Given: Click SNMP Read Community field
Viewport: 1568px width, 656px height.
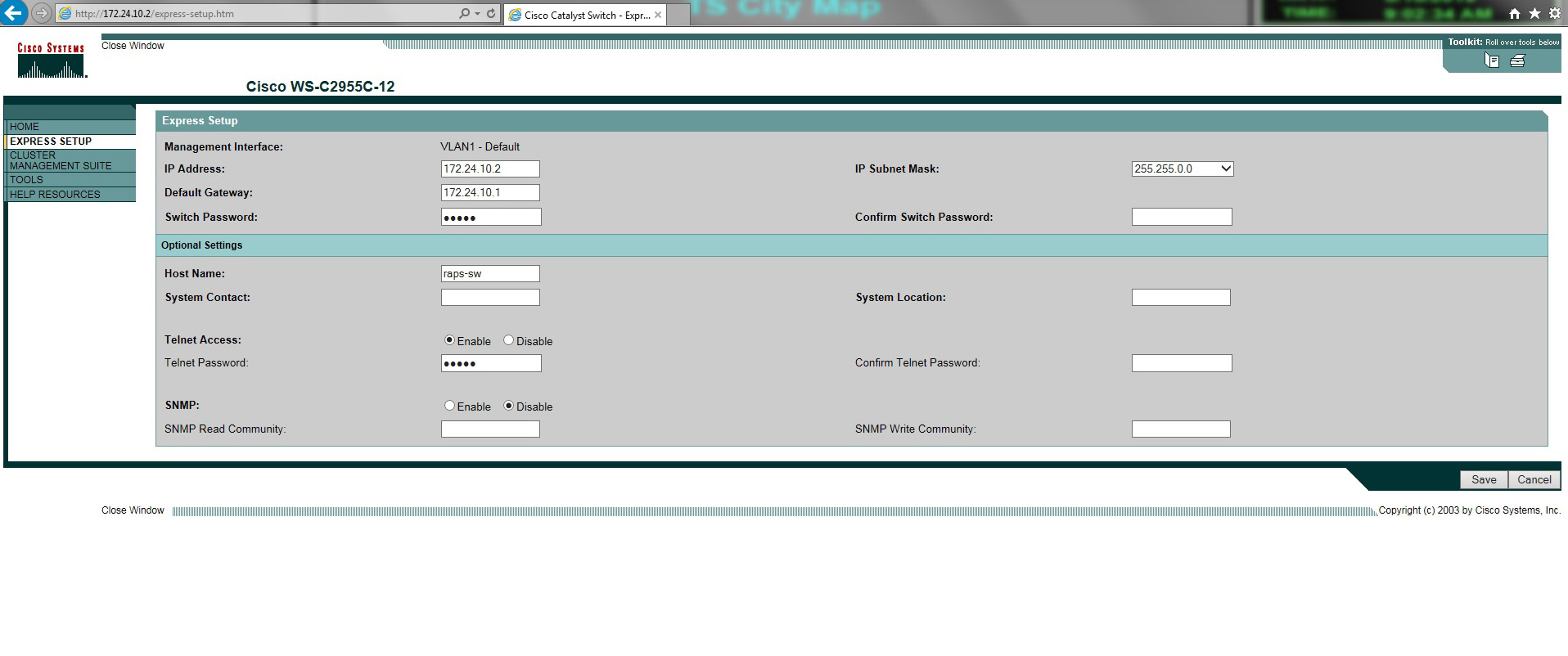Looking at the screenshot, I should (490, 429).
